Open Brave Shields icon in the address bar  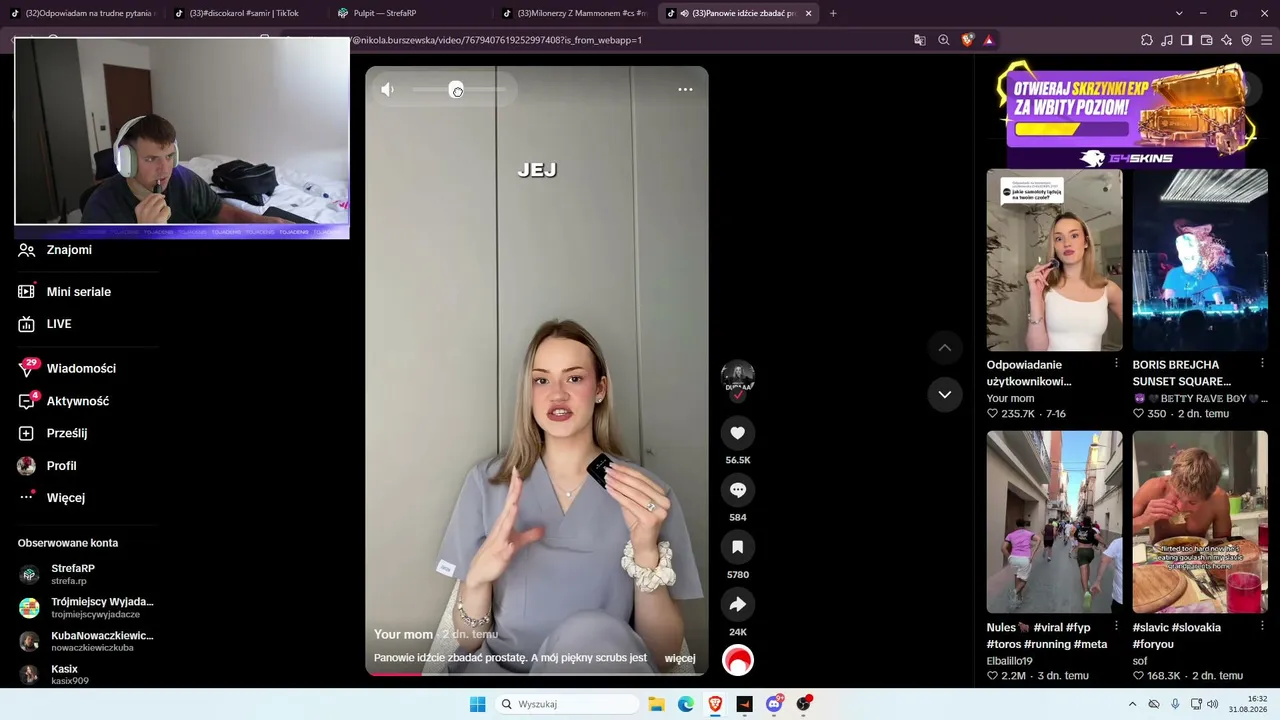coord(967,40)
